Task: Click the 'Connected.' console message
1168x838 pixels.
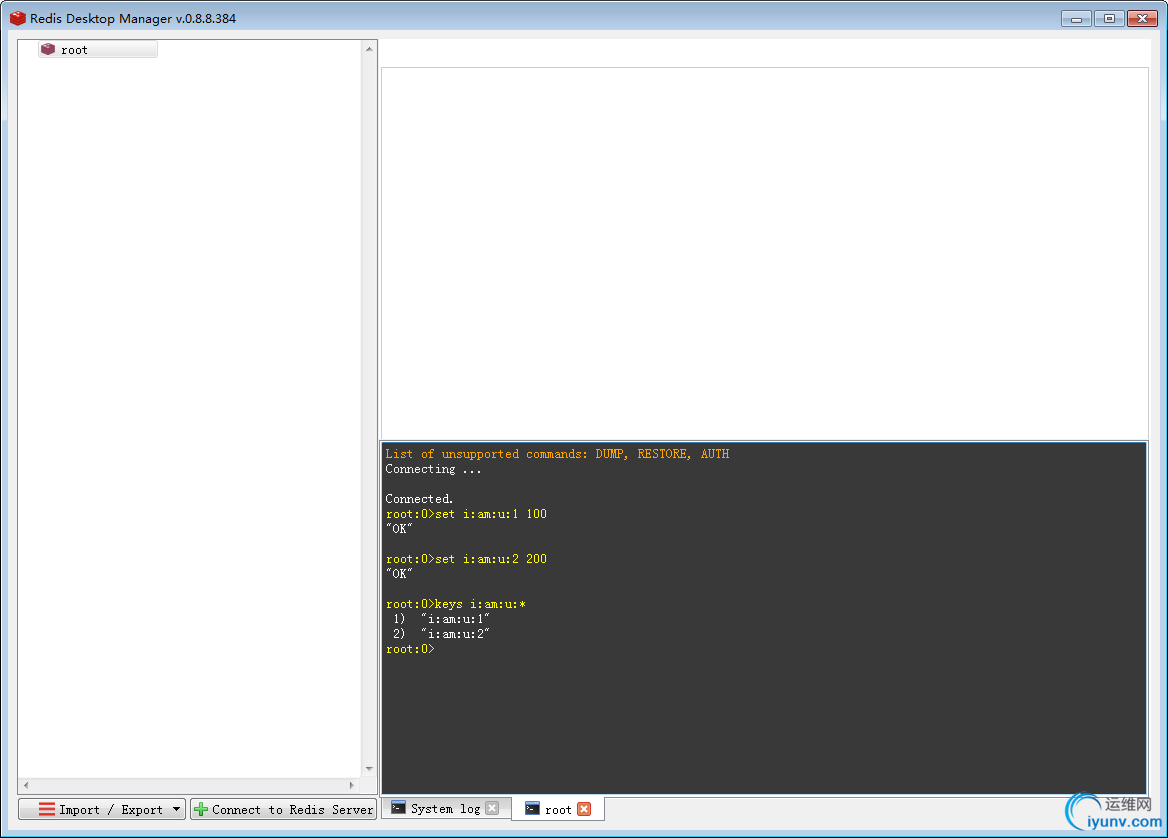Action: (419, 499)
